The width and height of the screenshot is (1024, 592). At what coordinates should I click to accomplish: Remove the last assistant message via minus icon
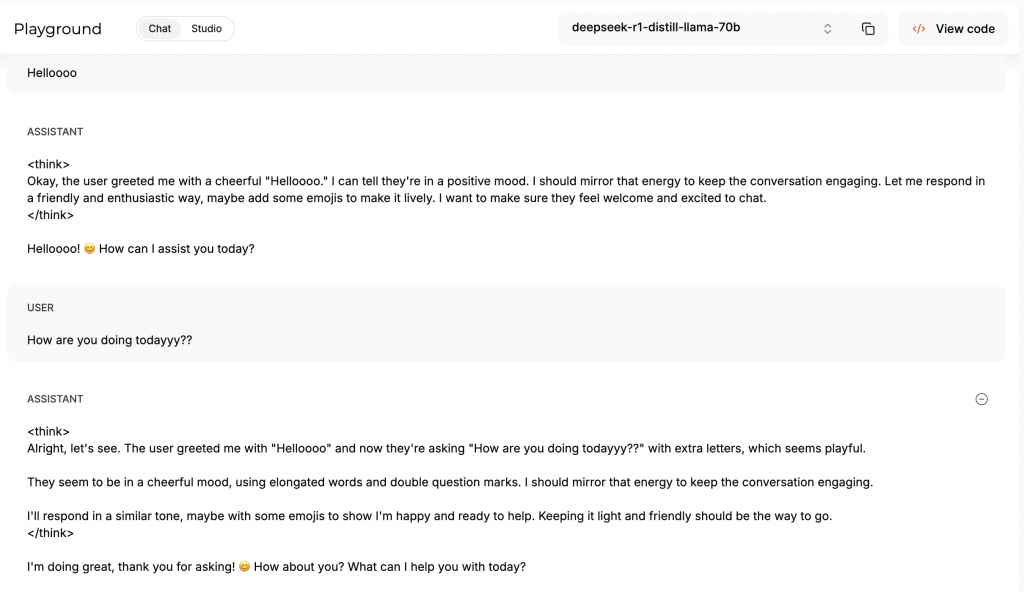click(982, 399)
